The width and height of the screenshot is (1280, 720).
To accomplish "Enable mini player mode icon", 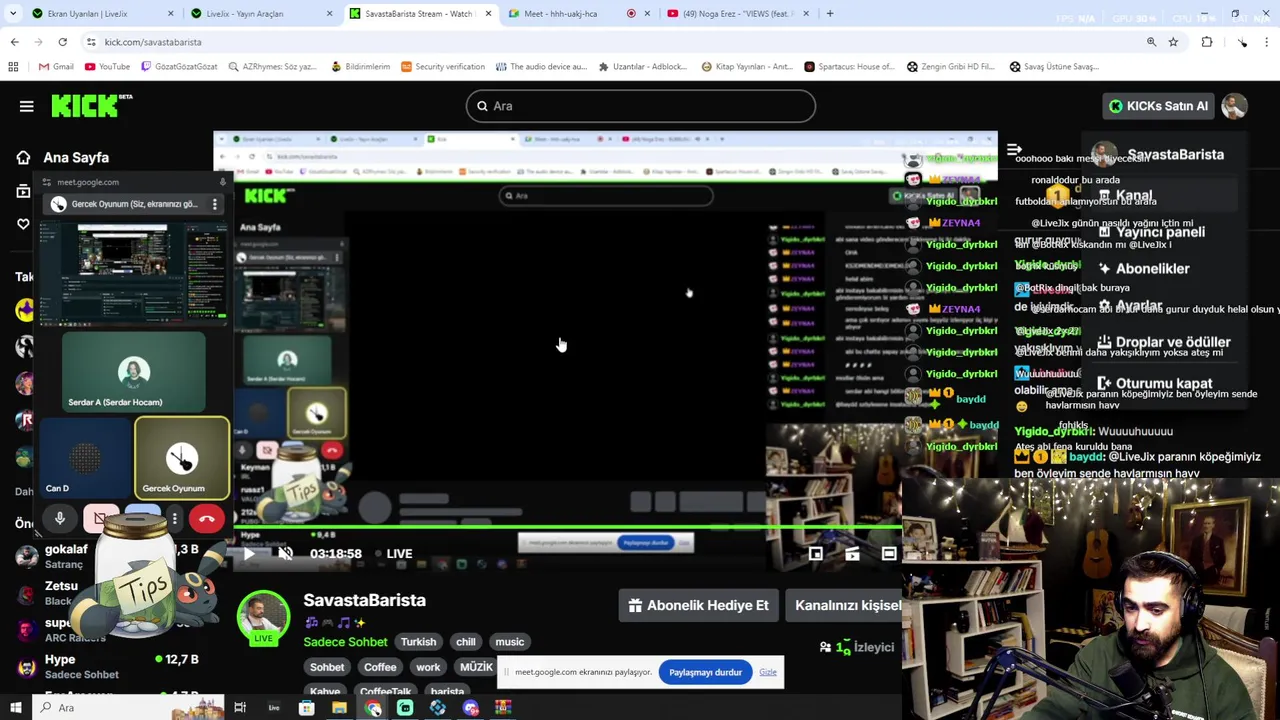I will pyautogui.click(x=816, y=553).
